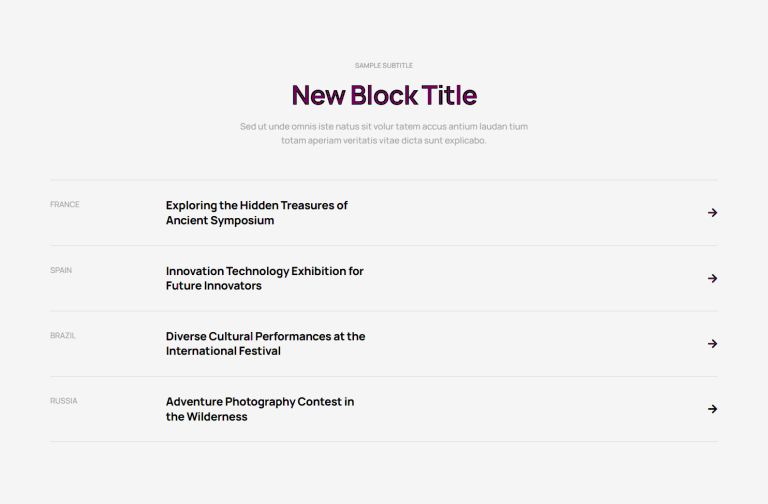The image size is (768, 504).
Task: Click the words "International Festival" in third title
Action: [223, 351]
